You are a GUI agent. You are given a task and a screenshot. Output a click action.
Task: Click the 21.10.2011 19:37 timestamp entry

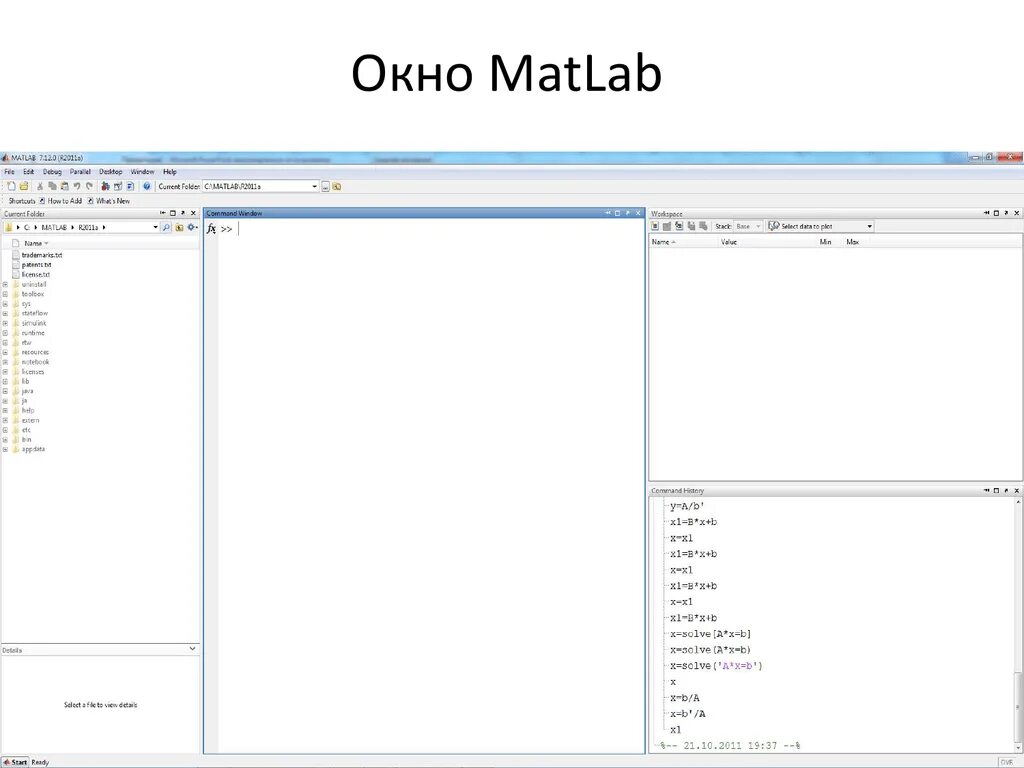coord(730,746)
